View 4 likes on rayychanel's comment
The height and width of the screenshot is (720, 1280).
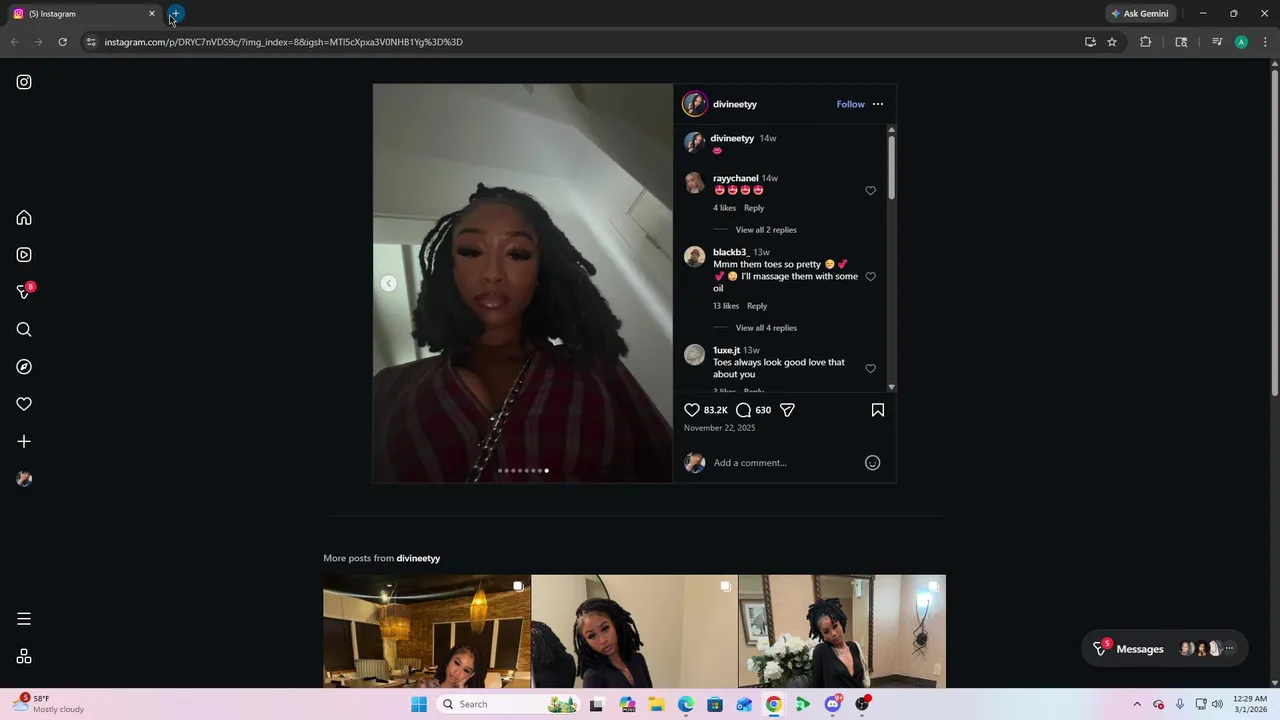(x=724, y=208)
